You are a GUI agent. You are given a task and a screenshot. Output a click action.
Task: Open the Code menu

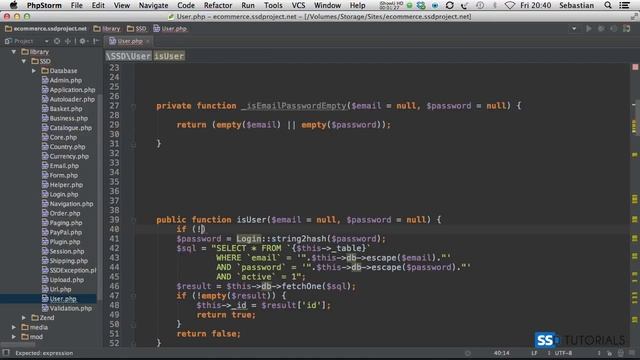click(186, 5)
